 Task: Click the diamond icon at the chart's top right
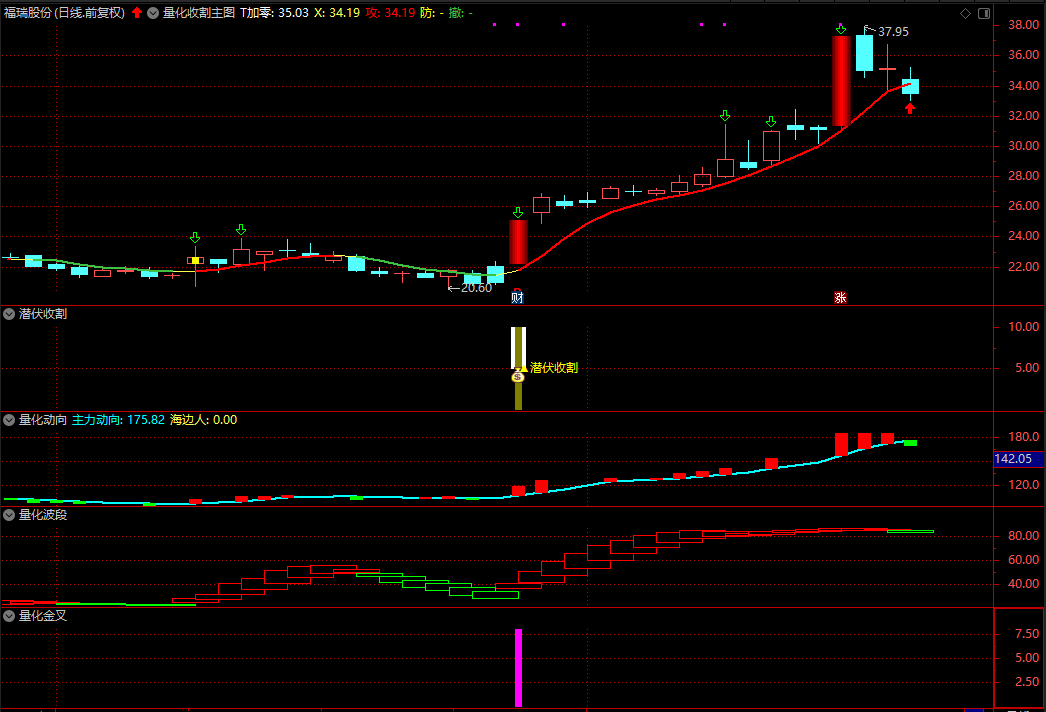coord(965,13)
